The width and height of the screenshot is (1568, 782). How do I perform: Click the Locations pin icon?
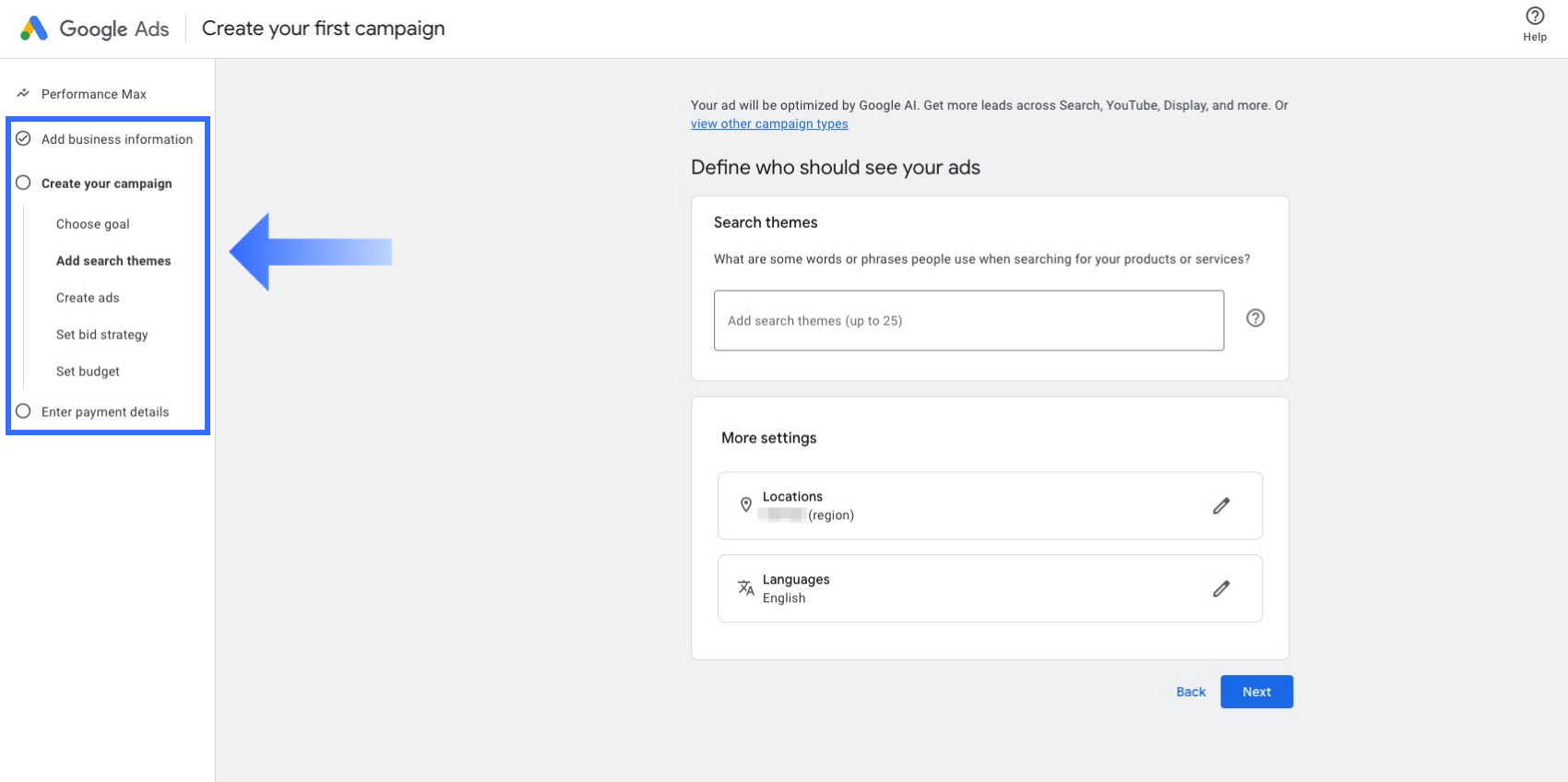click(746, 504)
